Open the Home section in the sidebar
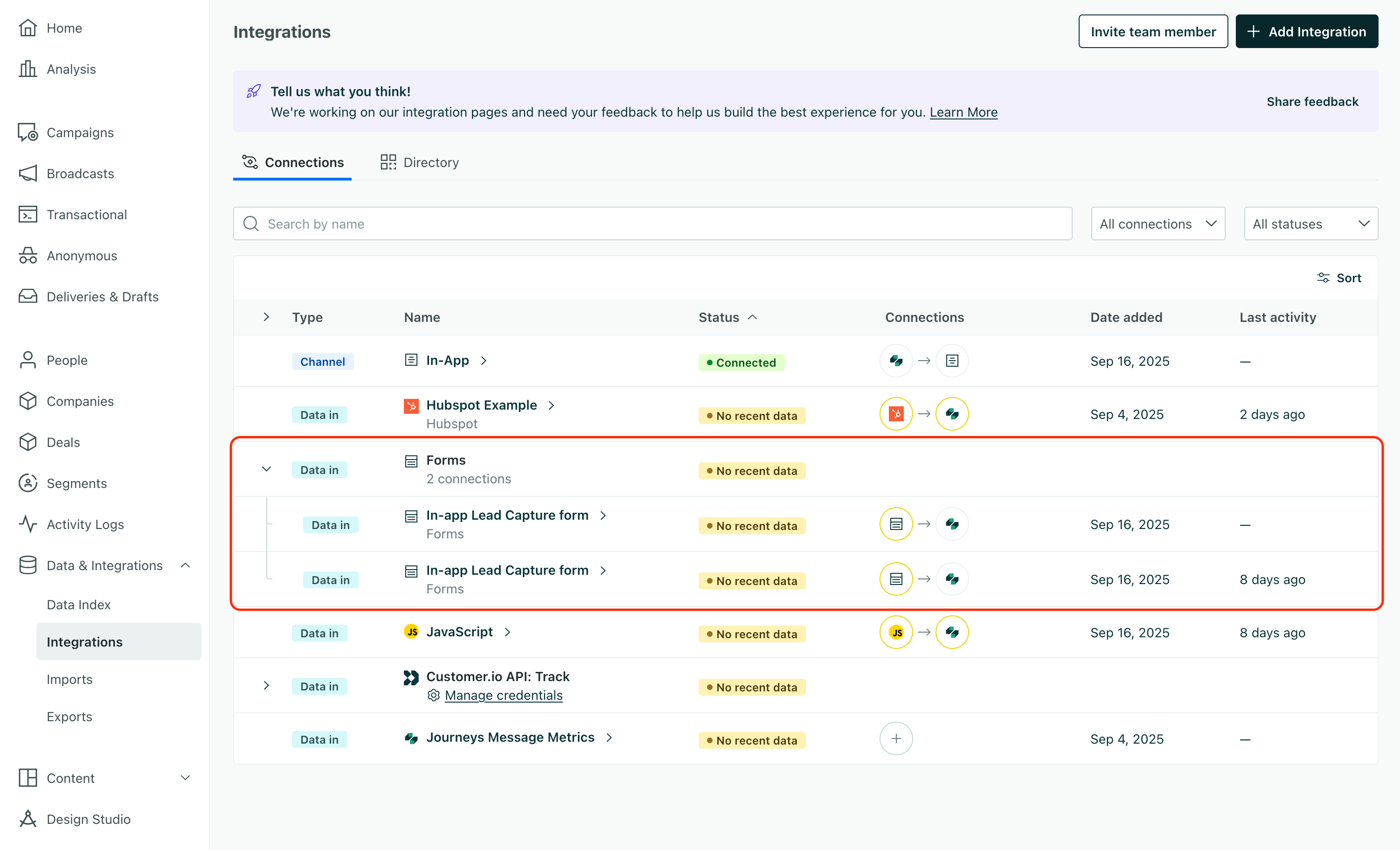Screen dimensions: 1400x850 (63, 27)
